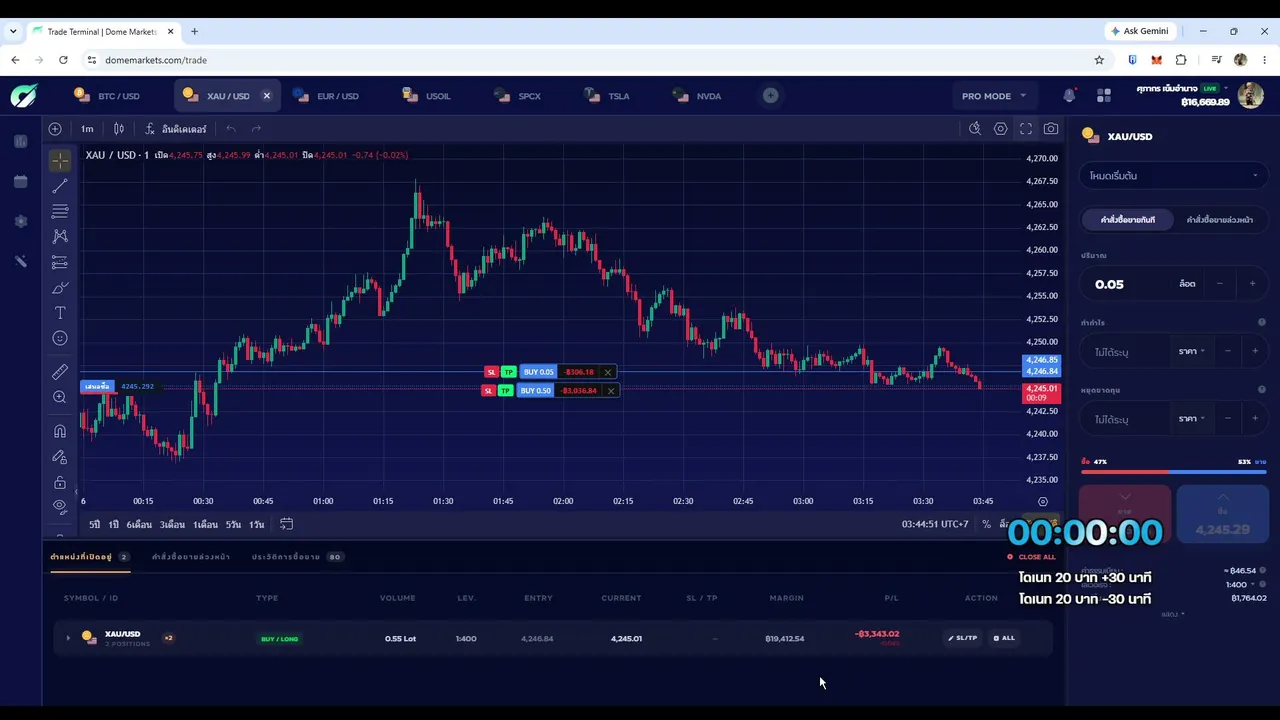Click the Dome Markets logo

(x=24, y=96)
